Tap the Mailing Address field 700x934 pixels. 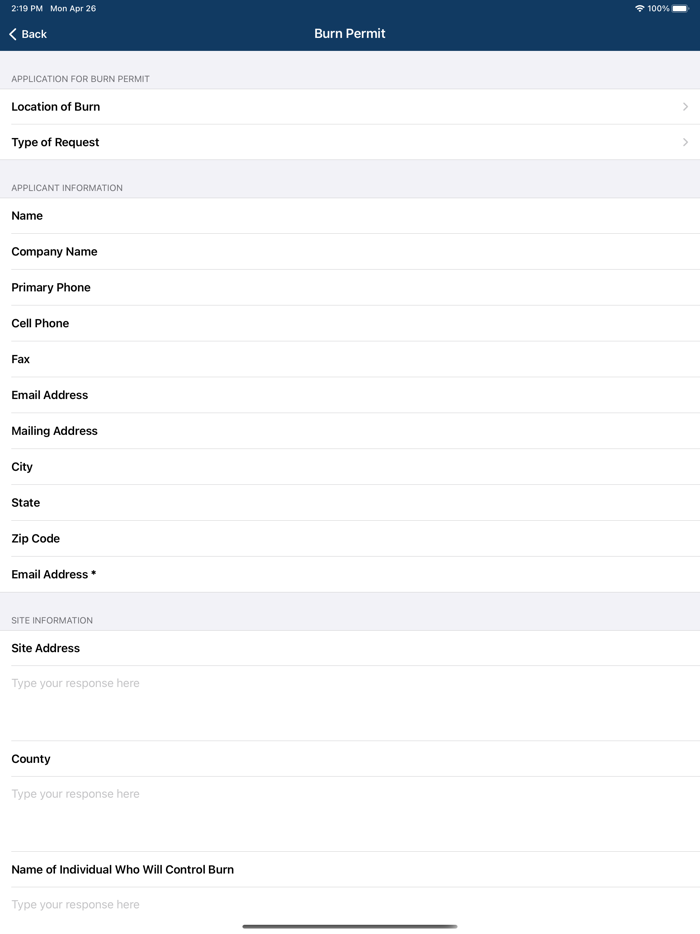point(350,431)
